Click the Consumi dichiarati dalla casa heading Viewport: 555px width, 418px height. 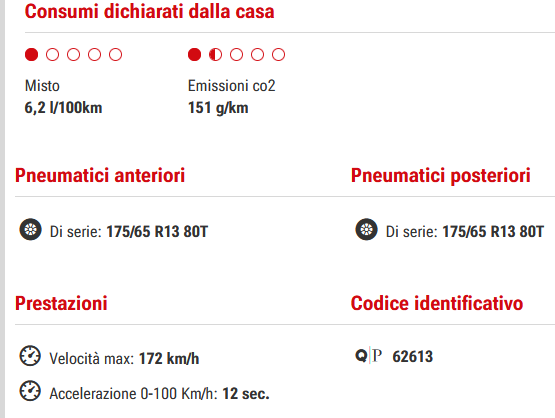[149, 11]
